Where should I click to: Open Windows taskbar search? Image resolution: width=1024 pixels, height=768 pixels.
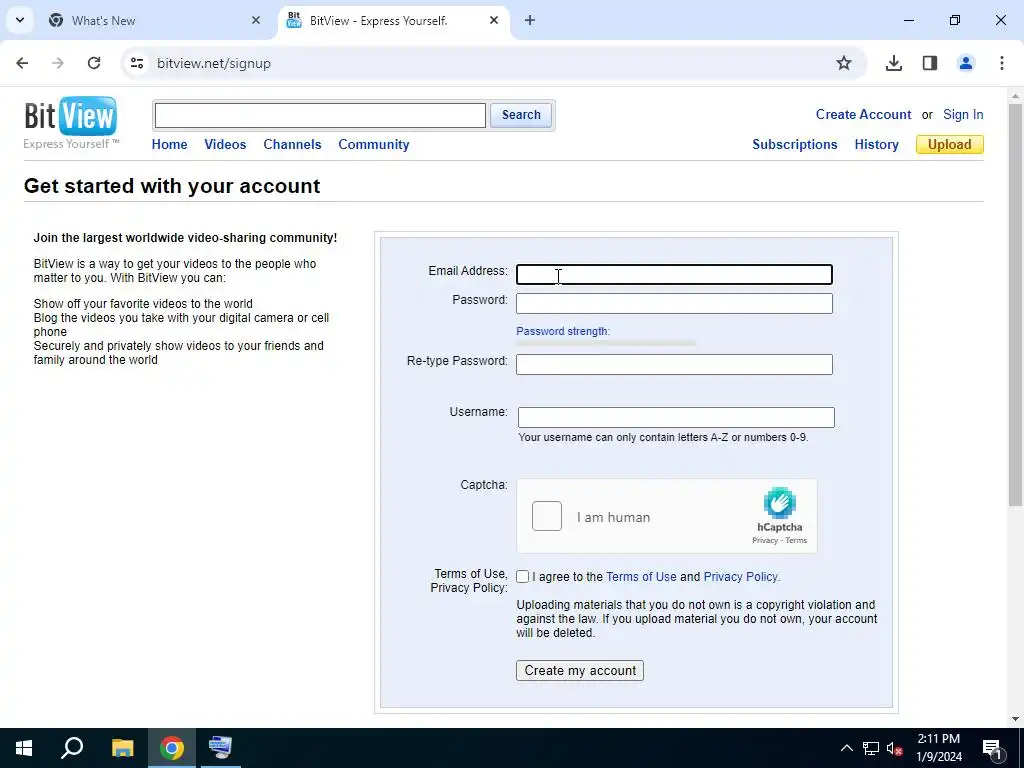pos(72,748)
